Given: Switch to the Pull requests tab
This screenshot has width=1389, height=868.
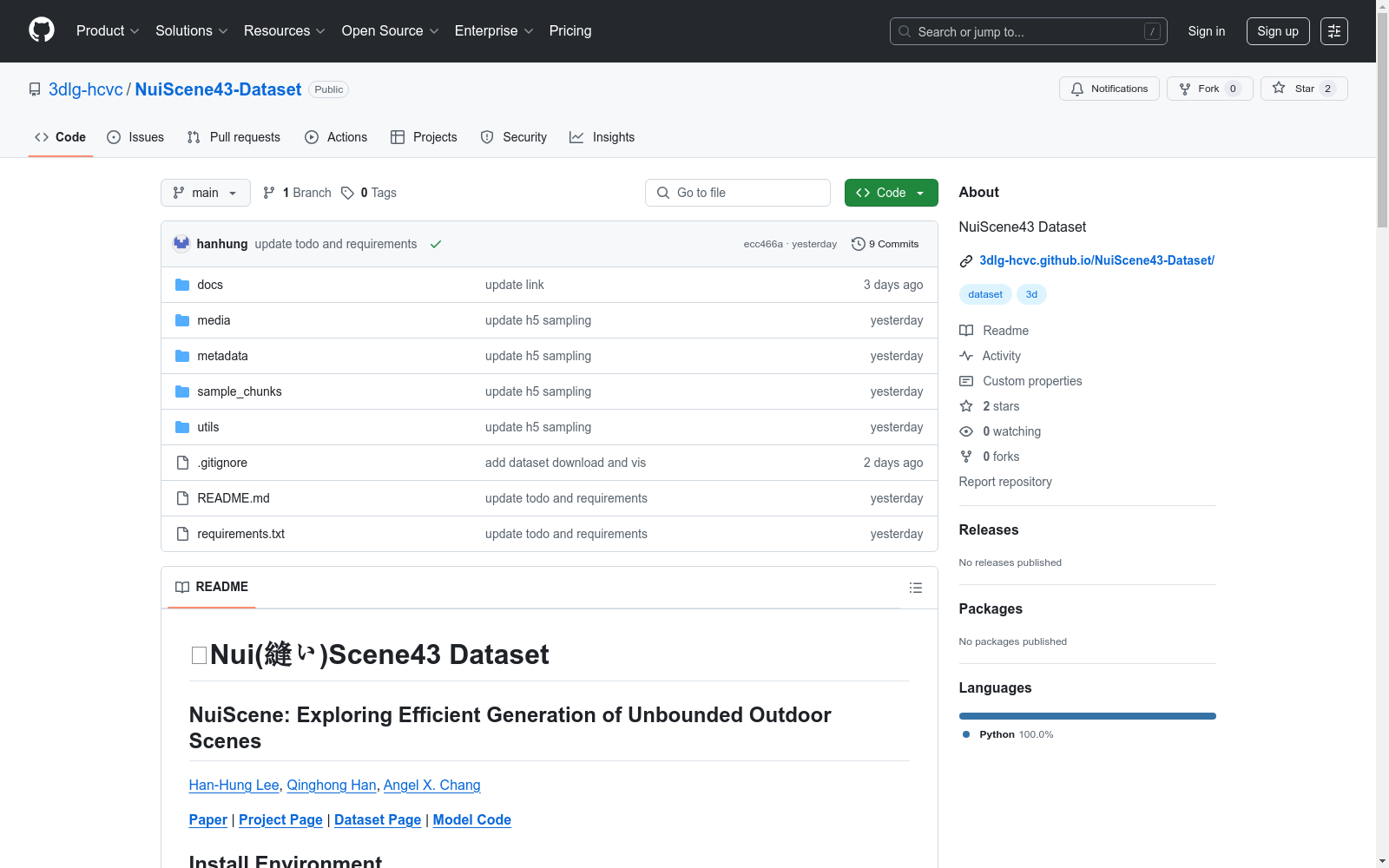Looking at the screenshot, I should (234, 137).
